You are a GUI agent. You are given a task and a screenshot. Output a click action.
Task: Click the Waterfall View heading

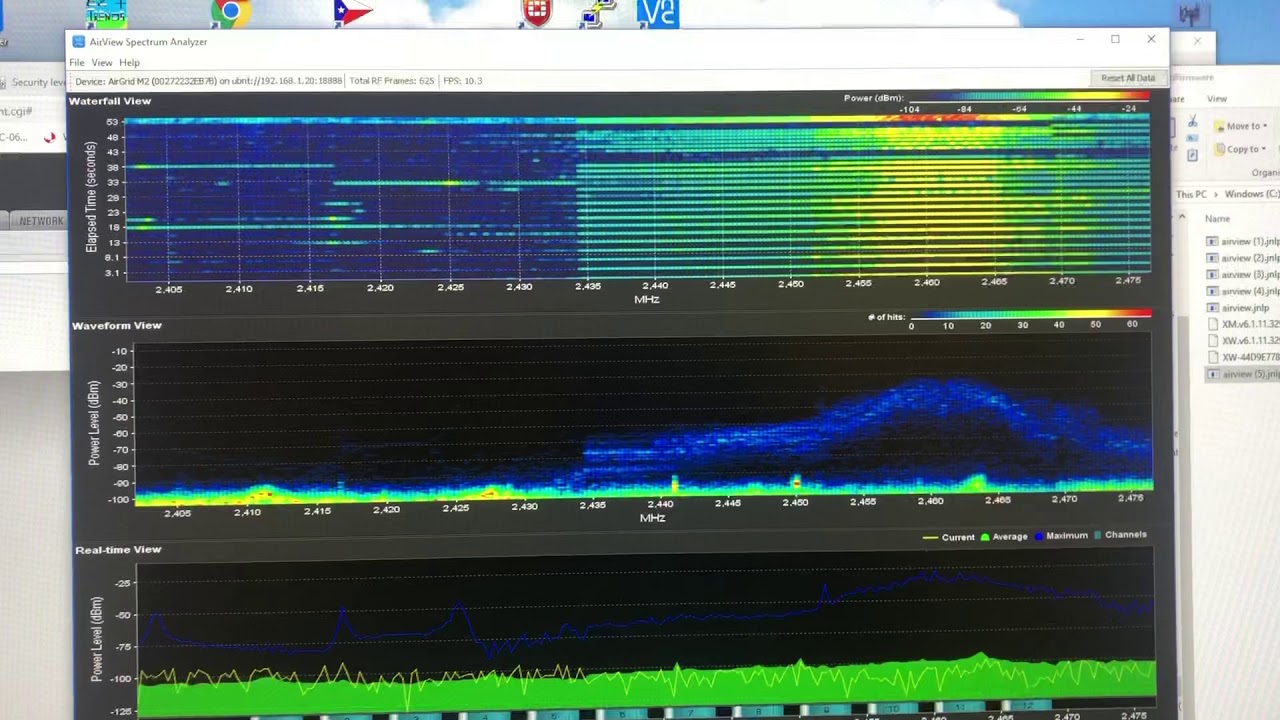(x=110, y=101)
